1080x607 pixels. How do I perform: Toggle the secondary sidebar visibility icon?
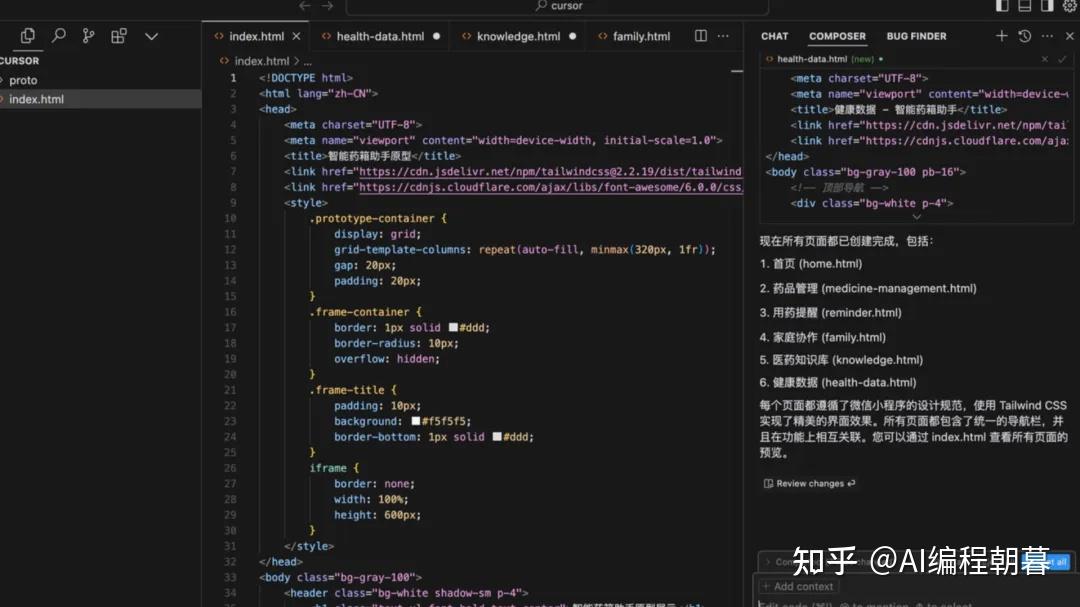pos(1046,6)
